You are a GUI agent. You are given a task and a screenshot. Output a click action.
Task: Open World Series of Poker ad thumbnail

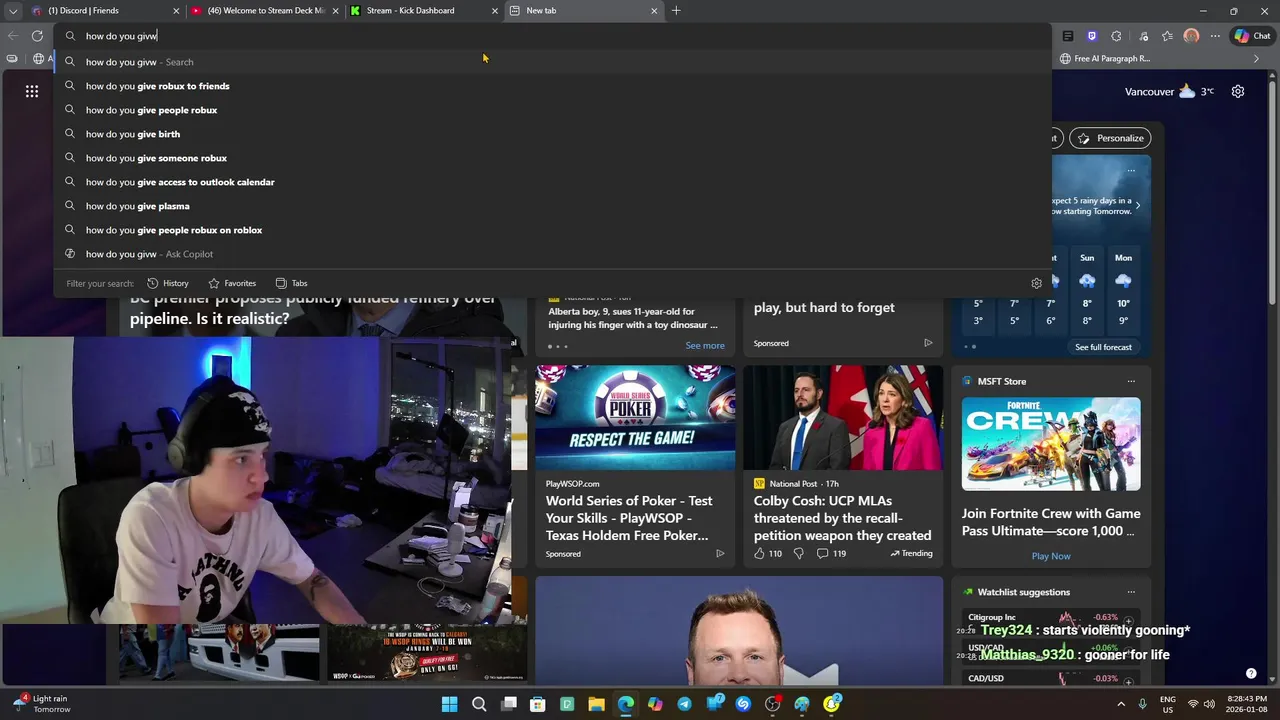[x=635, y=417]
